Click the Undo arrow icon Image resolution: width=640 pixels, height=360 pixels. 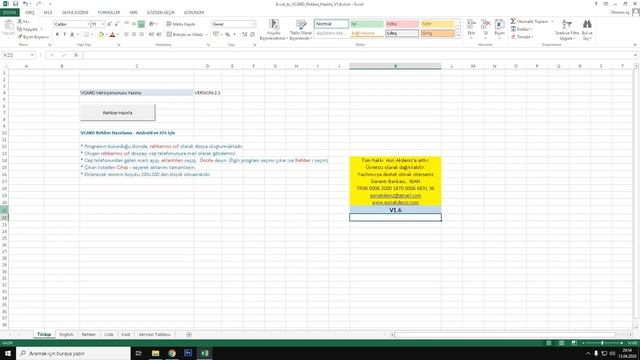[x=25, y=4]
